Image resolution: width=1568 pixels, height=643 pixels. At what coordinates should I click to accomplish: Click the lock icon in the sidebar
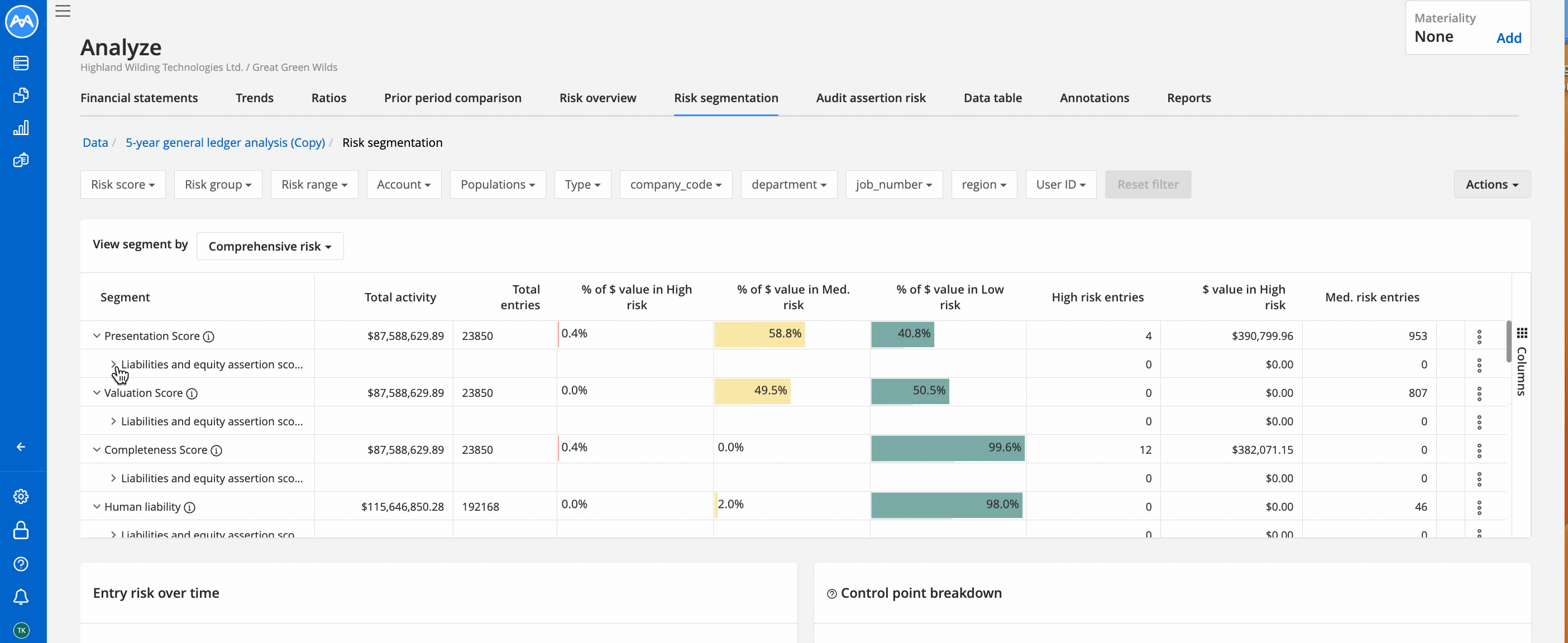21,530
